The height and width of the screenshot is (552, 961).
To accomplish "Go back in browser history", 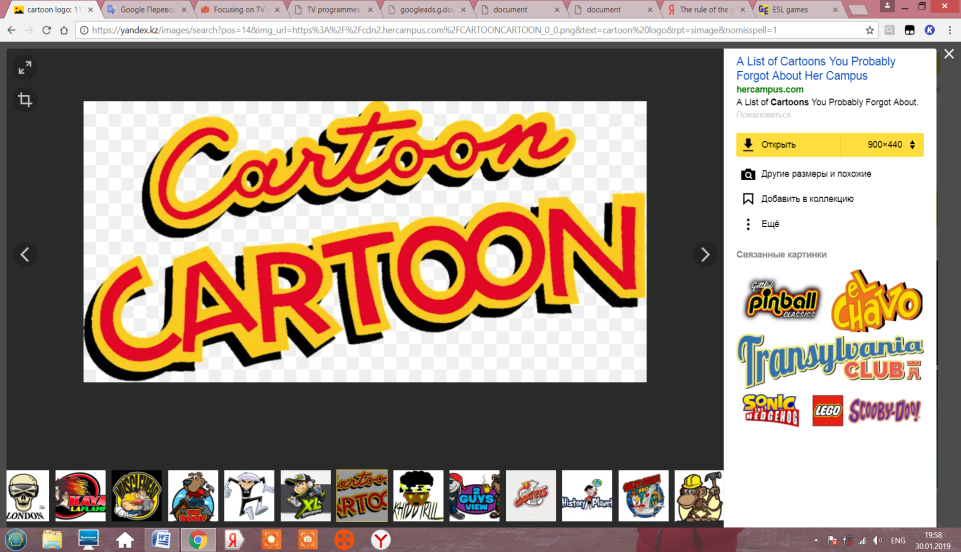I will coord(11,30).
